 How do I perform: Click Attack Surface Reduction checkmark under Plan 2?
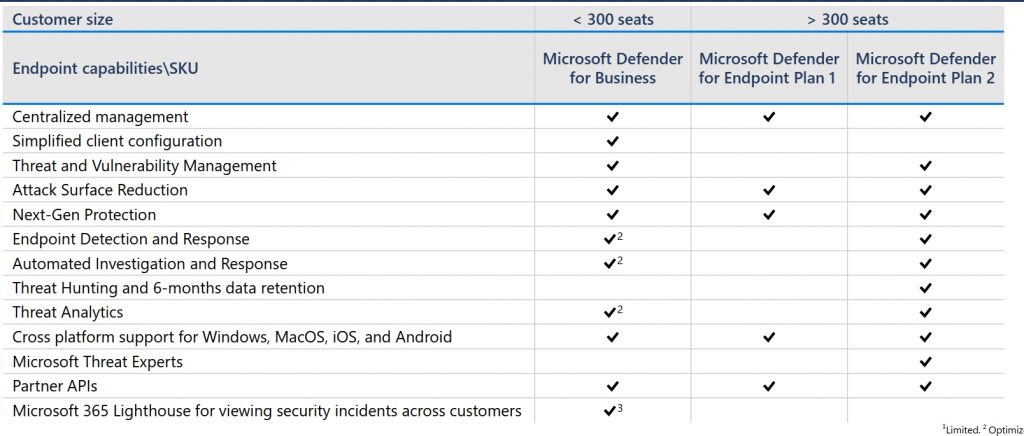[926, 191]
